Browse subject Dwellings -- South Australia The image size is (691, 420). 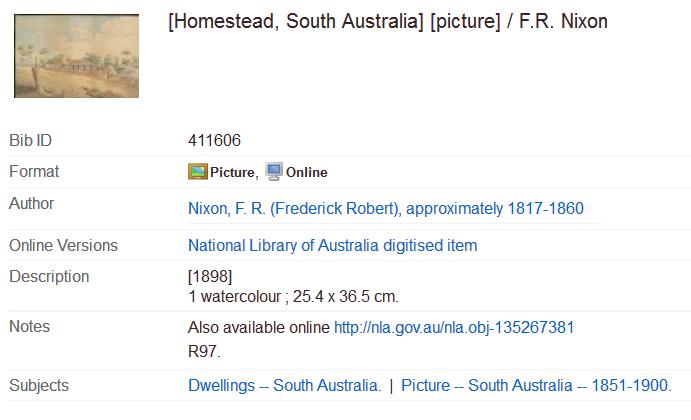coord(284,386)
